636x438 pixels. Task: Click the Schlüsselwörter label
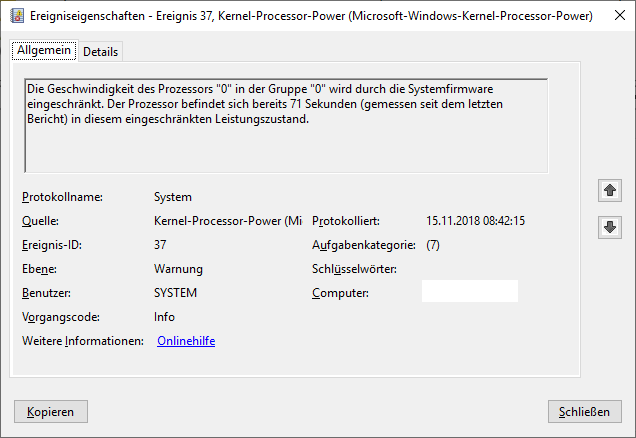(355, 269)
